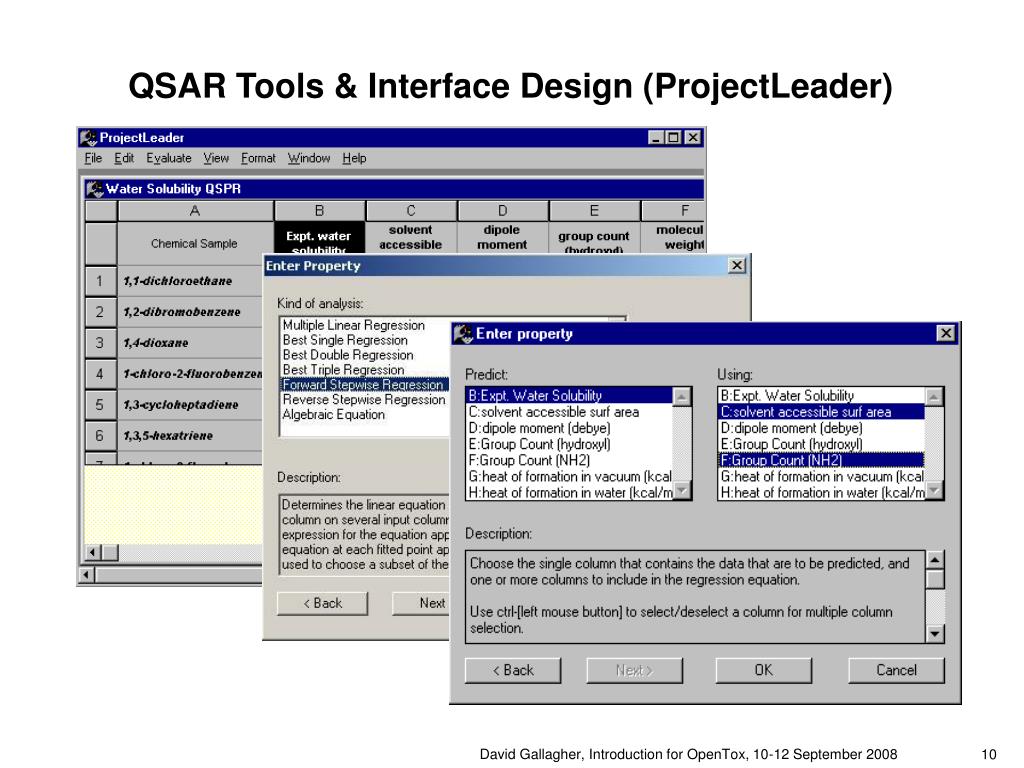Viewport: 1024px width, 768px height.
Task: Click Using list scroll down arrow
Action: click(934, 490)
